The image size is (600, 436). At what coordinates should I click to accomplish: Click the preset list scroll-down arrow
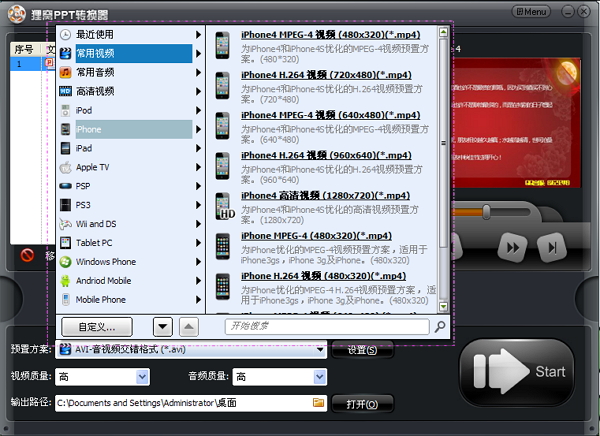(443, 306)
